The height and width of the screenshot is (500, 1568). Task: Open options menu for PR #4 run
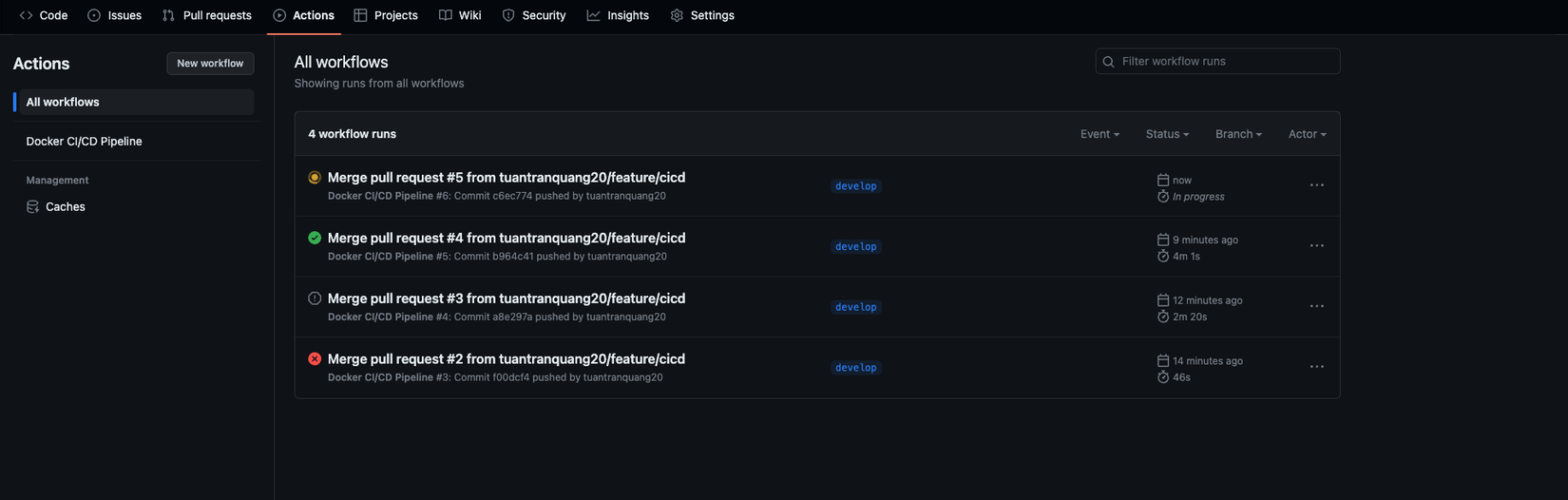(1316, 246)
